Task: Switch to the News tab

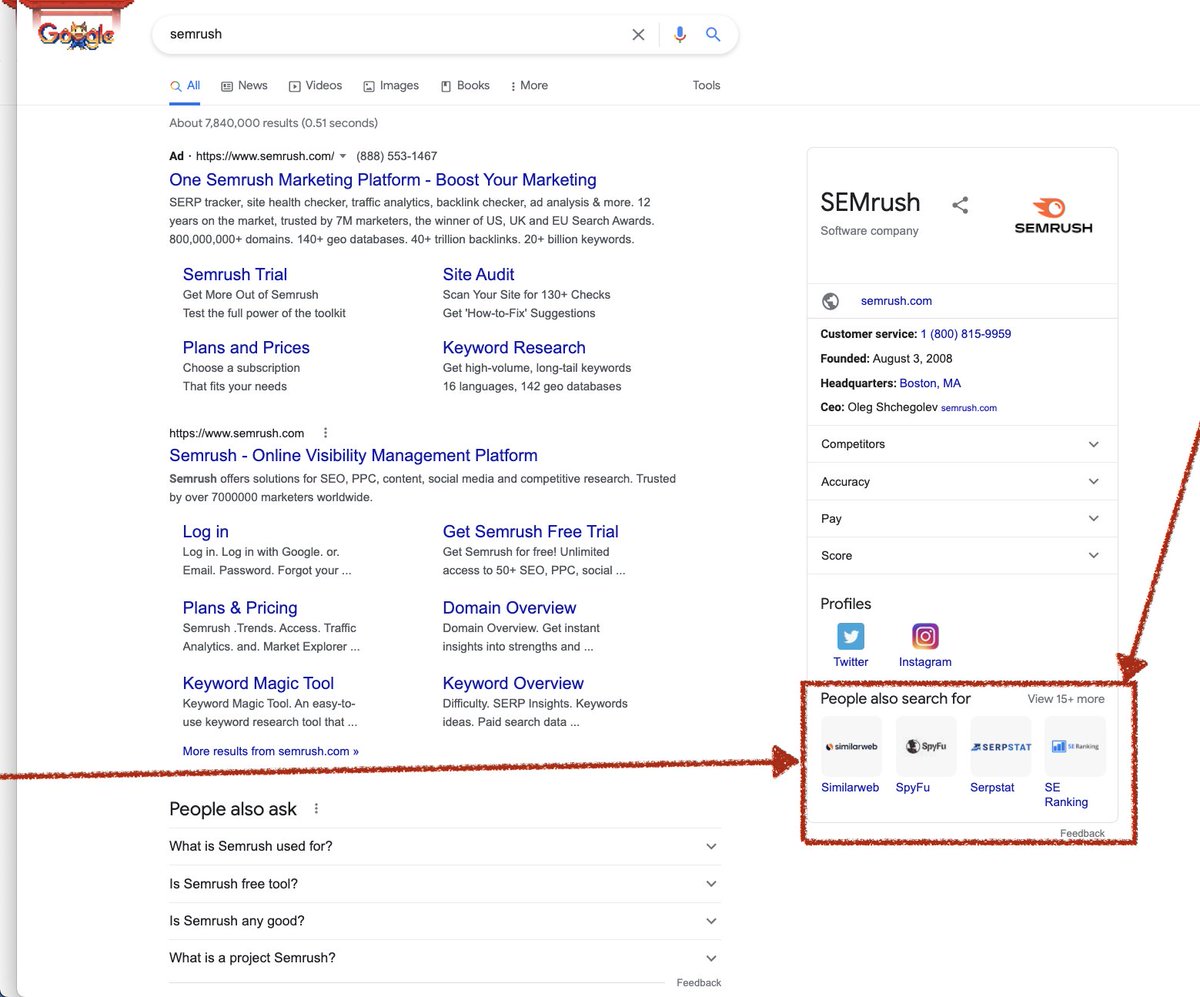Action: 244,86
